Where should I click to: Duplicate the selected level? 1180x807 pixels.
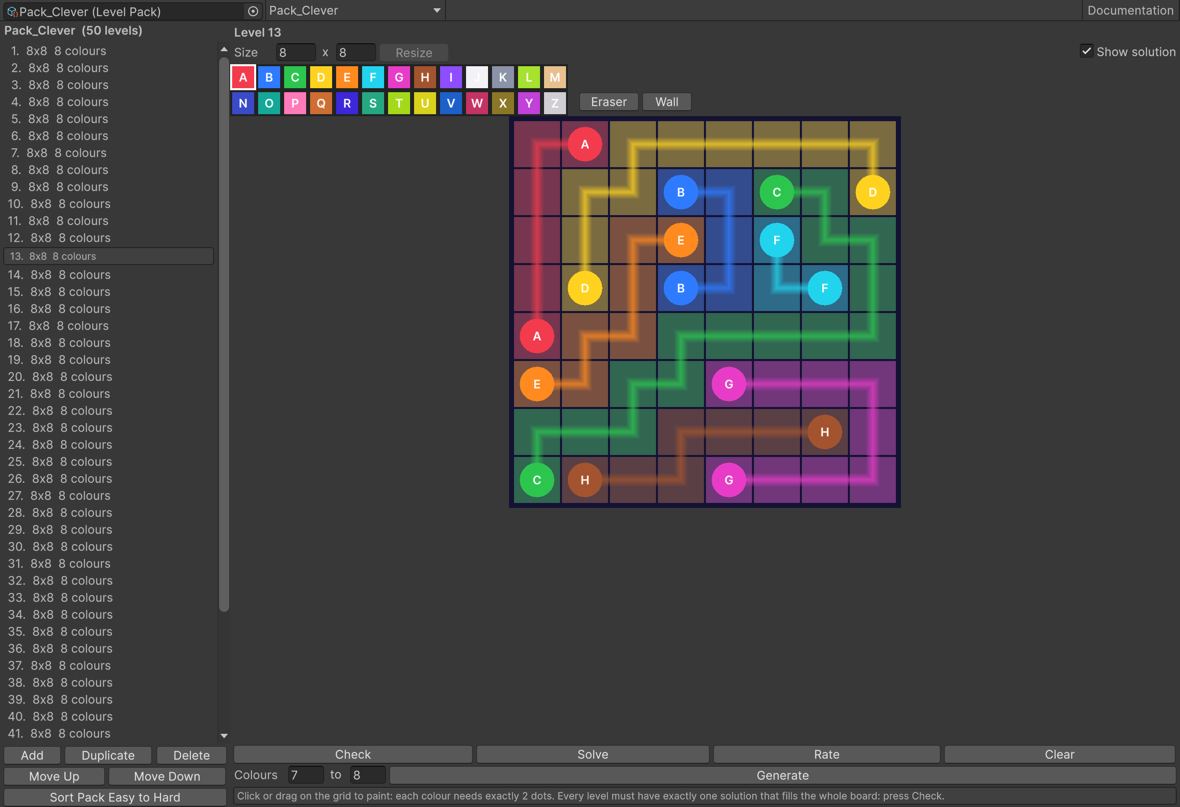[108, 755]
